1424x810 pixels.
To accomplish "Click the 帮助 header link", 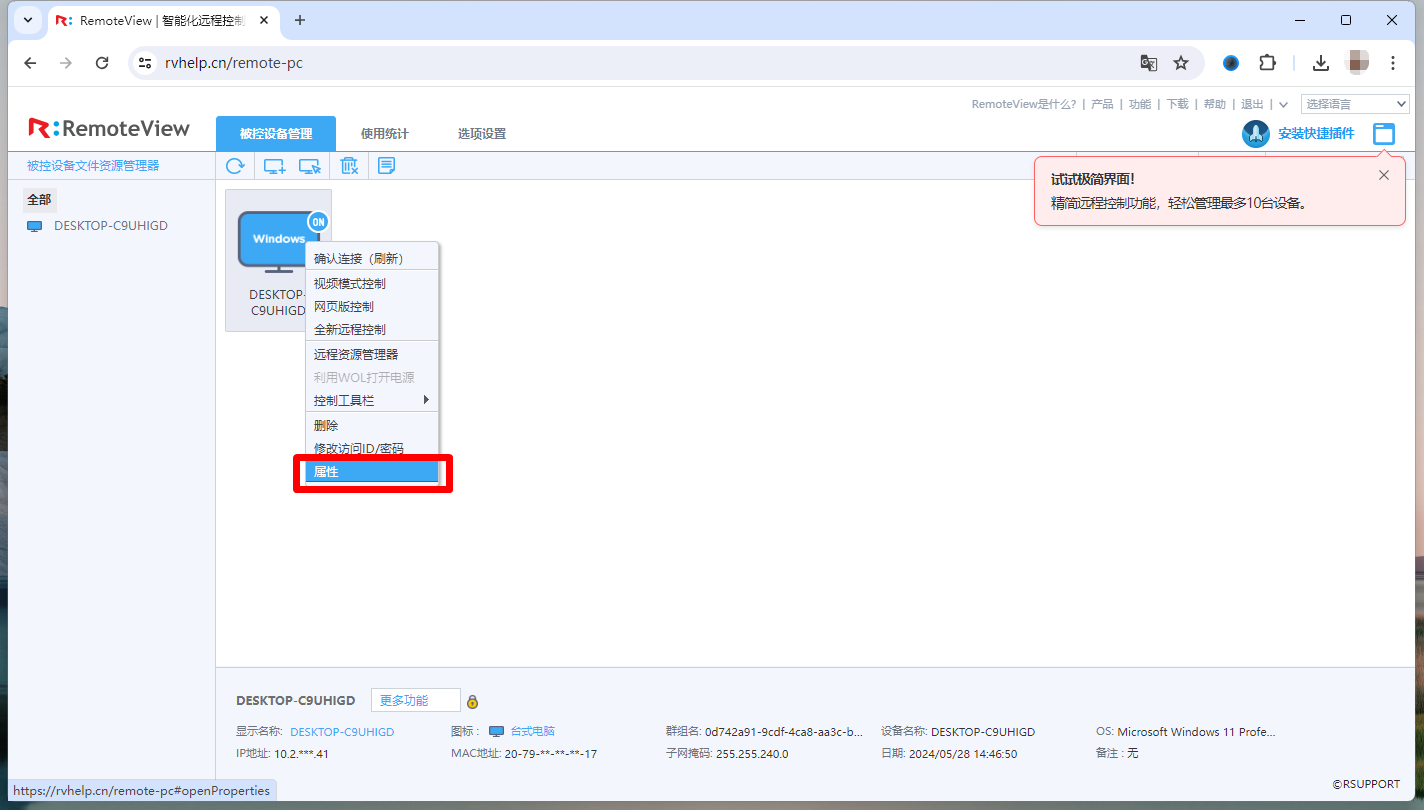I will pos(1215,104).
